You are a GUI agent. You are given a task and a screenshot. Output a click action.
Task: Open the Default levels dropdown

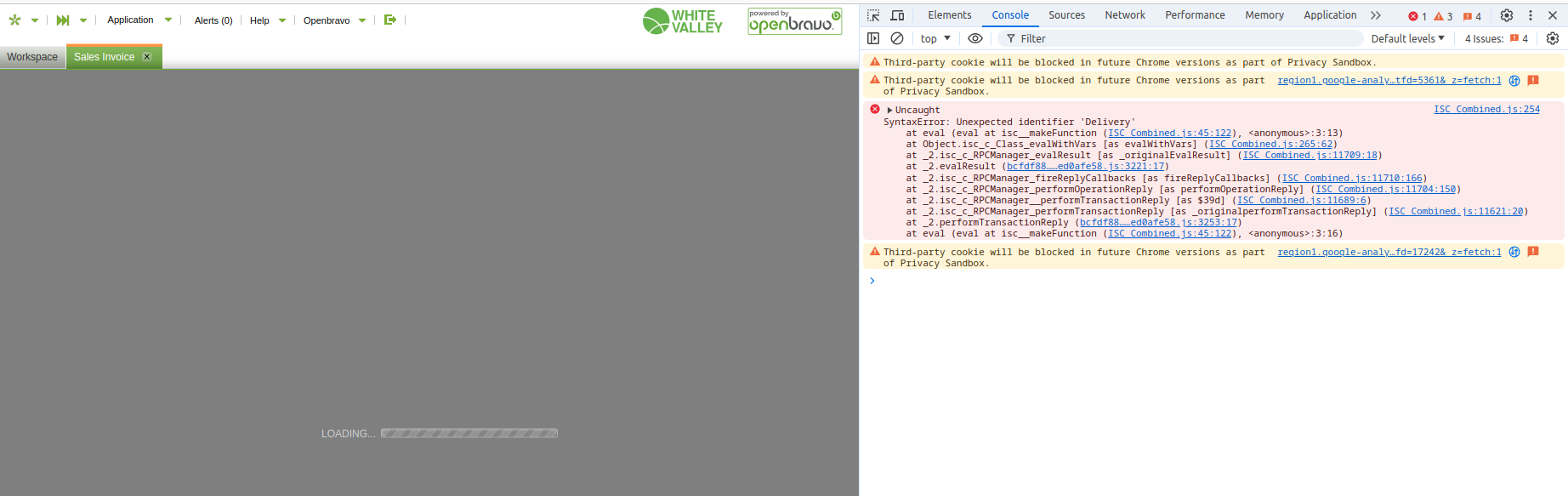(1407, 38)
